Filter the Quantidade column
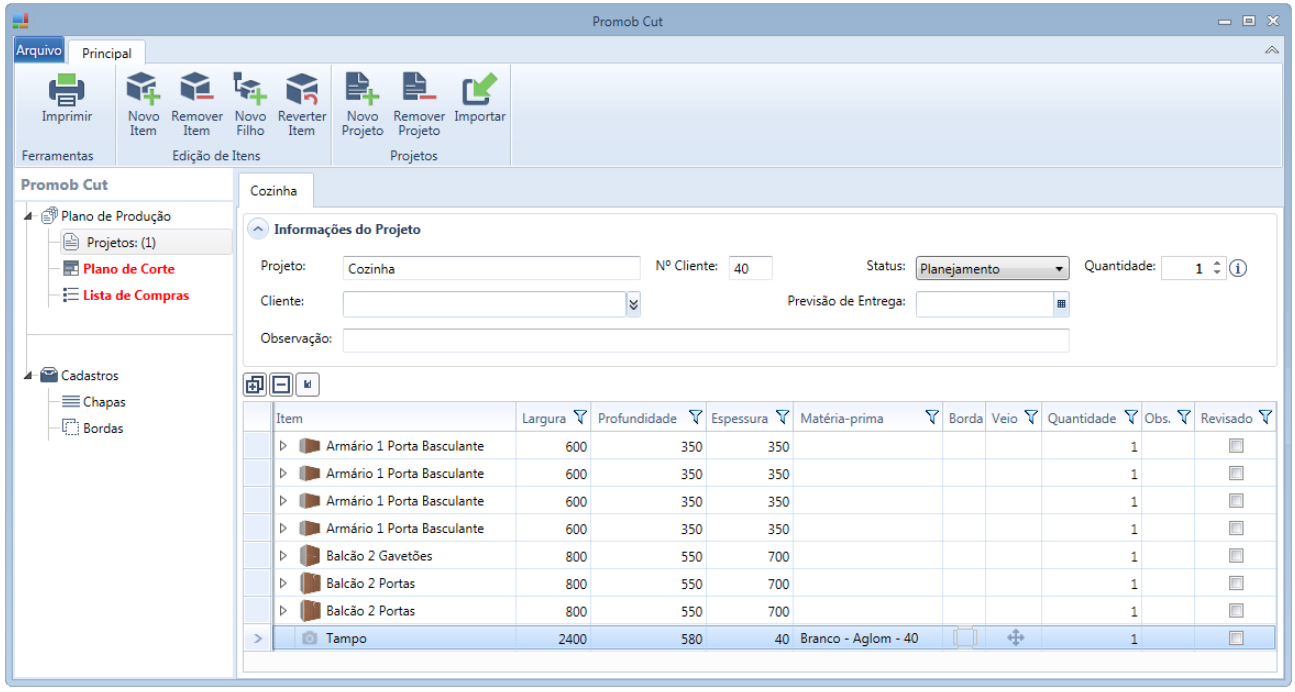 [x=1131, y=418]
